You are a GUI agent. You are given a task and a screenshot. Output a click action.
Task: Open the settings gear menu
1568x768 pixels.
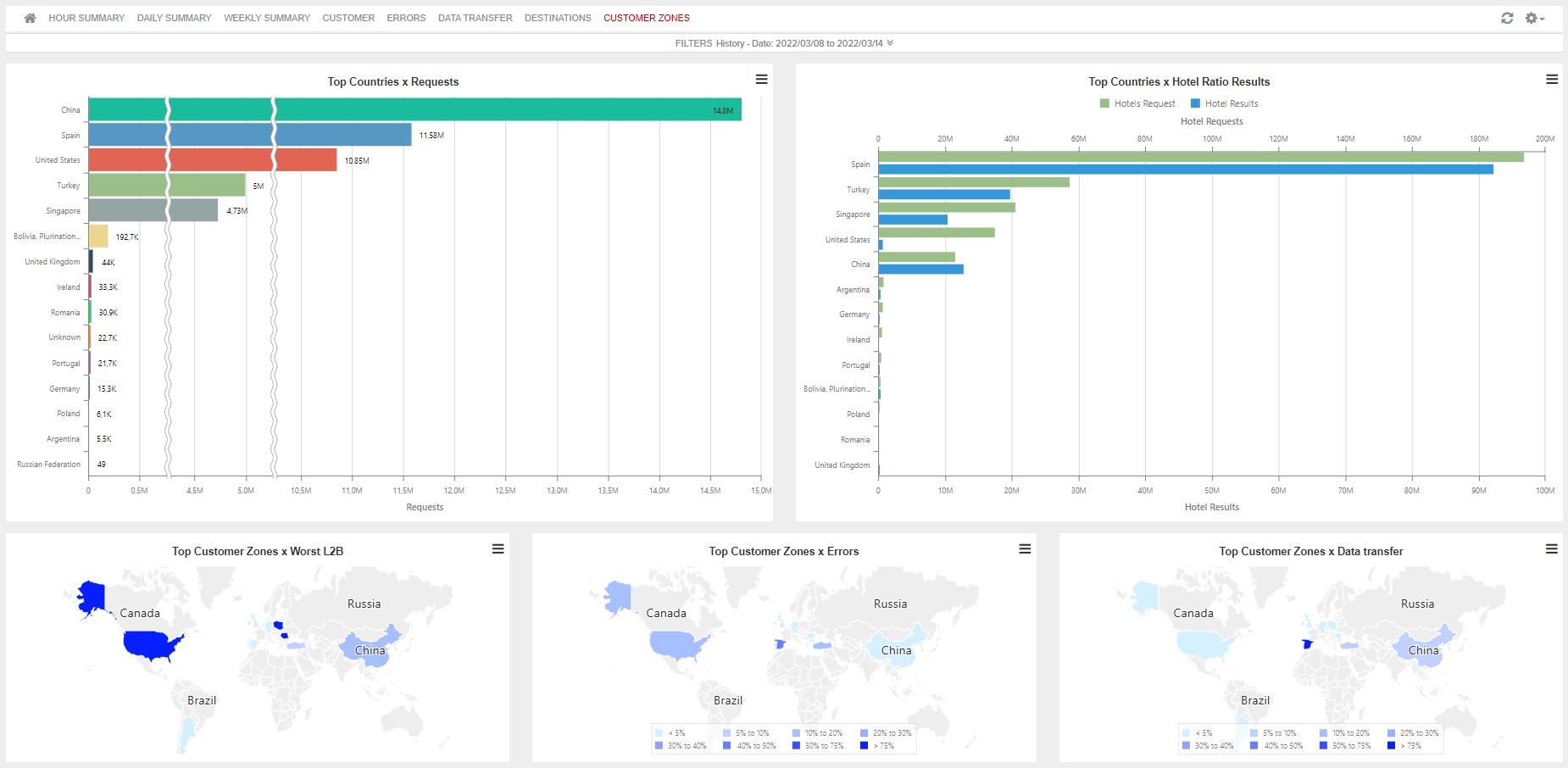1532,18
